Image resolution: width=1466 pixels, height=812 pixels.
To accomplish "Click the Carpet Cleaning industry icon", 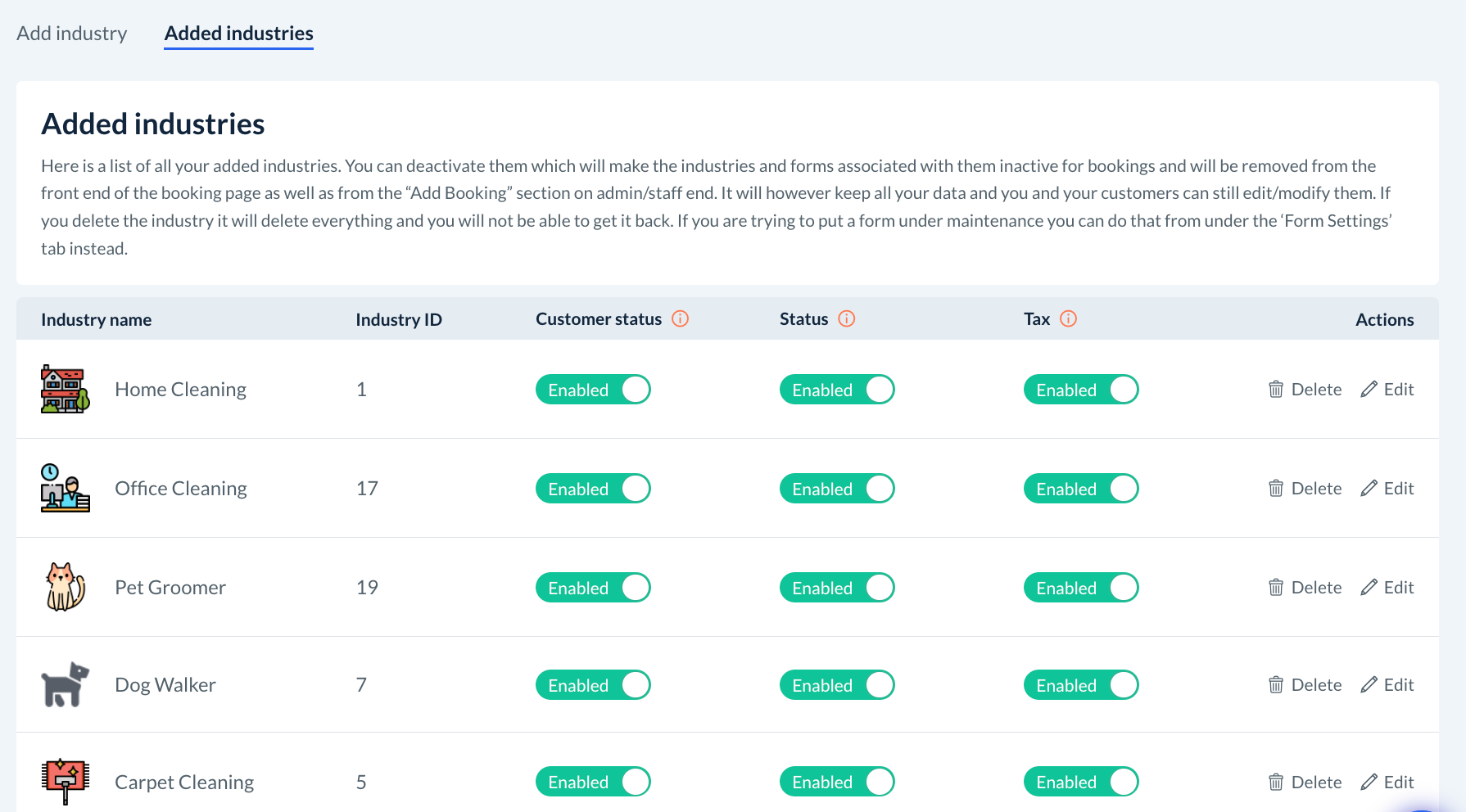I will pos(65,782).
